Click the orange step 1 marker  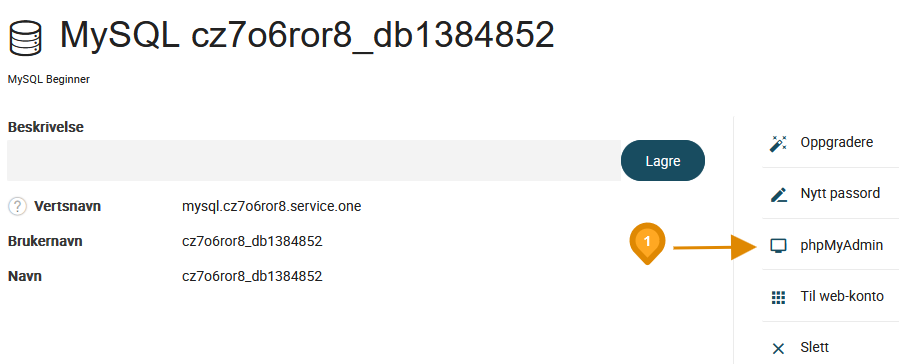[647, 243]
